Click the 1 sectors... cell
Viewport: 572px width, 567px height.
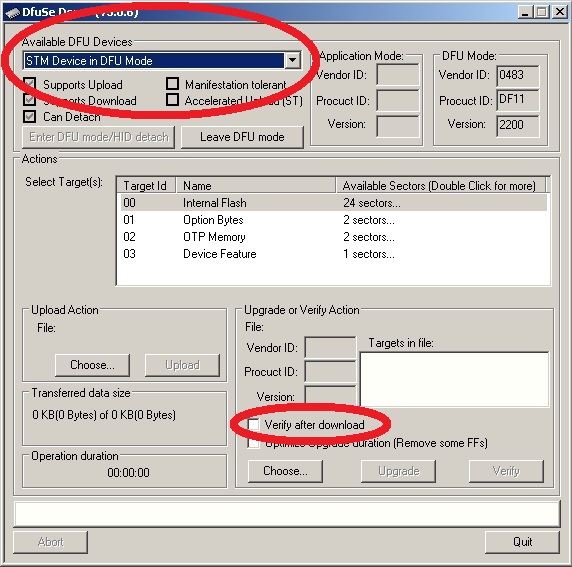pyautogui.click(x=369, y=254)
